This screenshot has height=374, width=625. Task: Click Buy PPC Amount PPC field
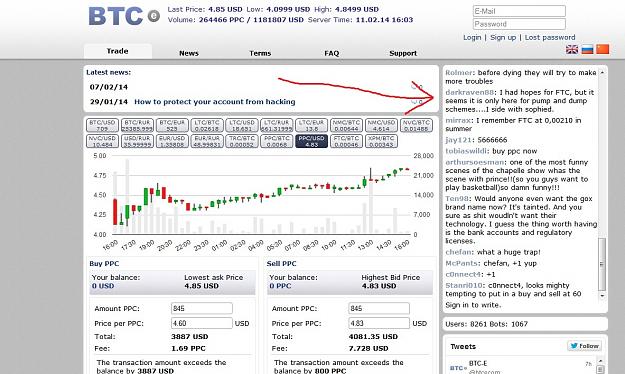click(x=202, y=308)
